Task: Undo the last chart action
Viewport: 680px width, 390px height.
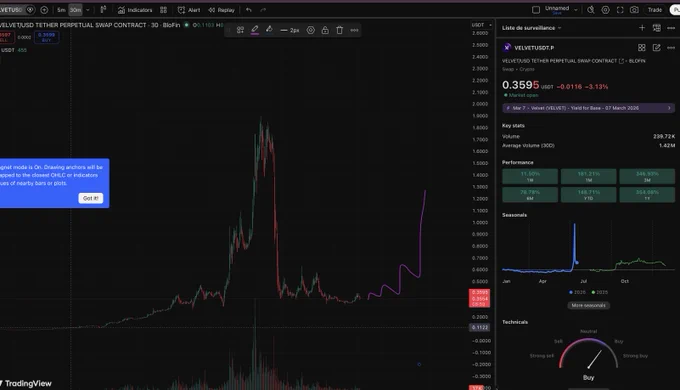Action: click(248, 10)
